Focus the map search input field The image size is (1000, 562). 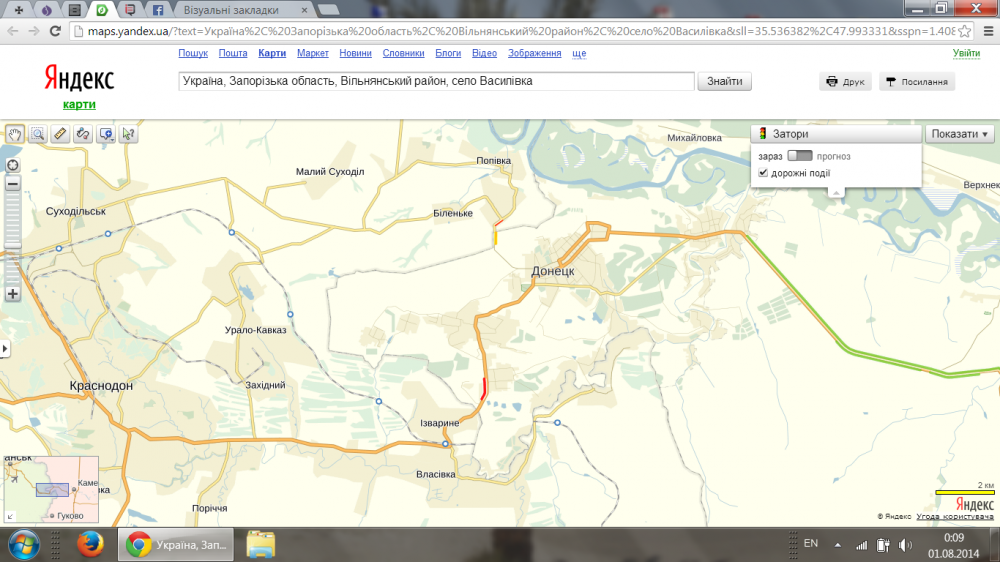tap(436, 81)
